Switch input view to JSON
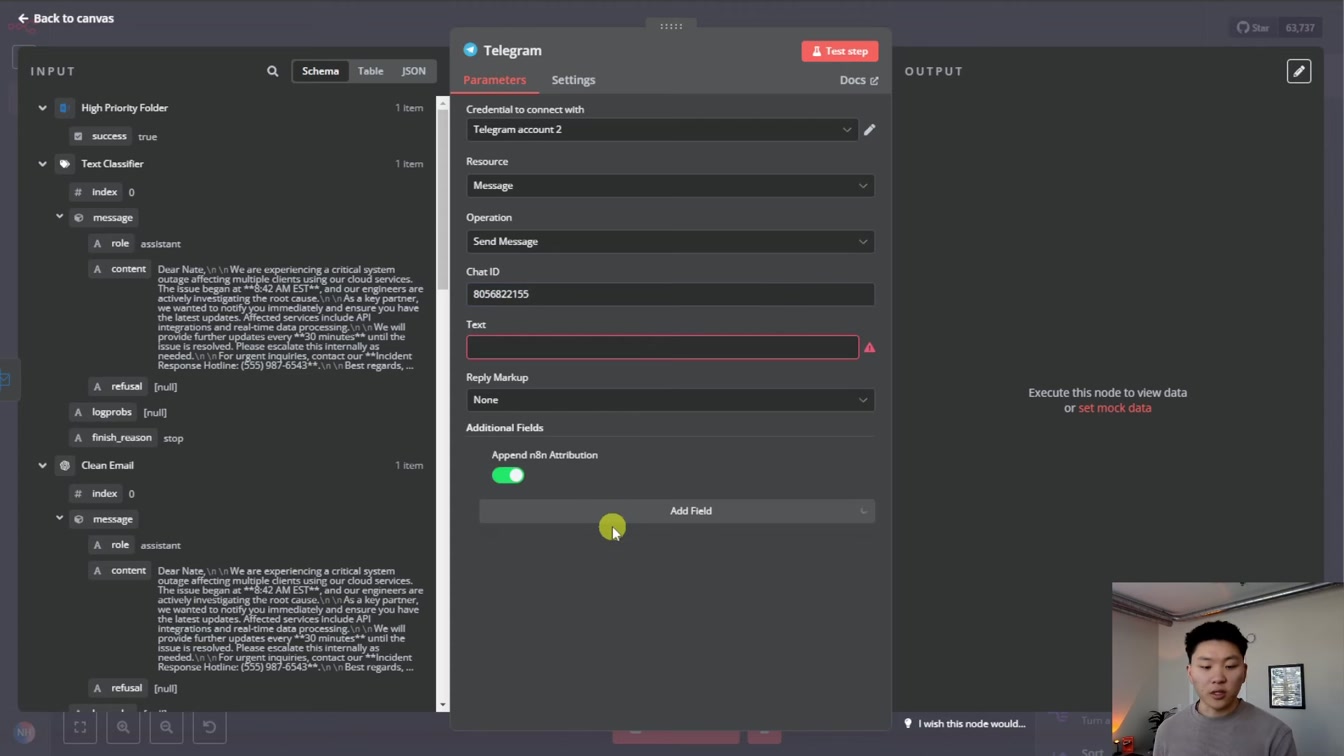Screen dimensions: 1344x756 click(413, 71)
